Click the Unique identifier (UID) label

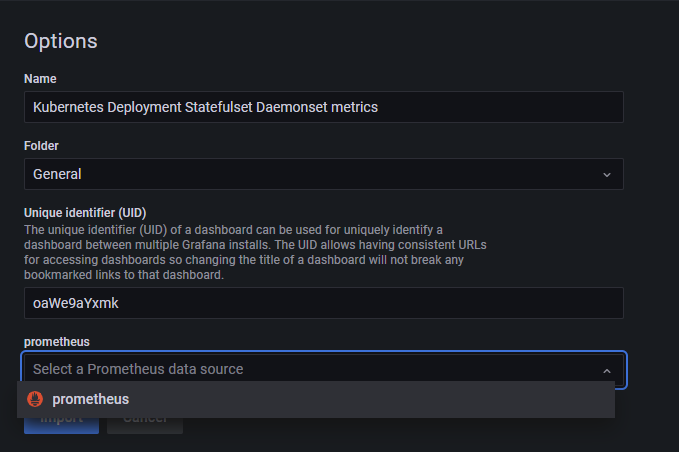click(x=85, y=213)
